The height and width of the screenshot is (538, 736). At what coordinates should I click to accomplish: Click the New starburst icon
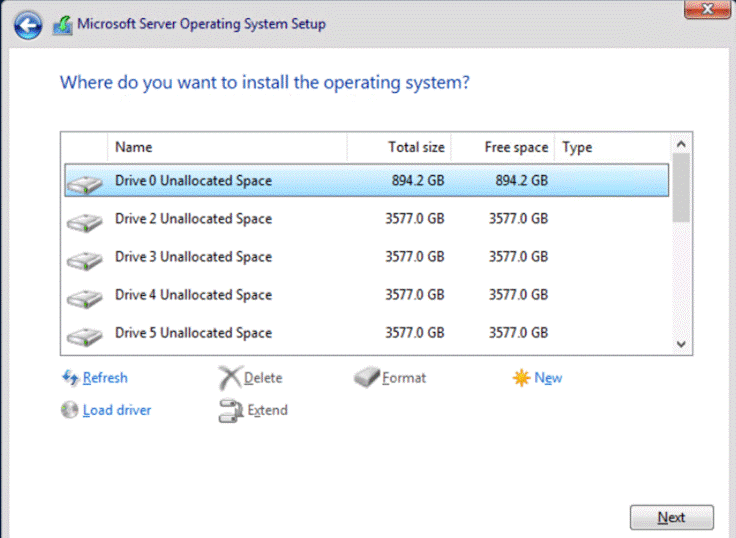point(521,377)
